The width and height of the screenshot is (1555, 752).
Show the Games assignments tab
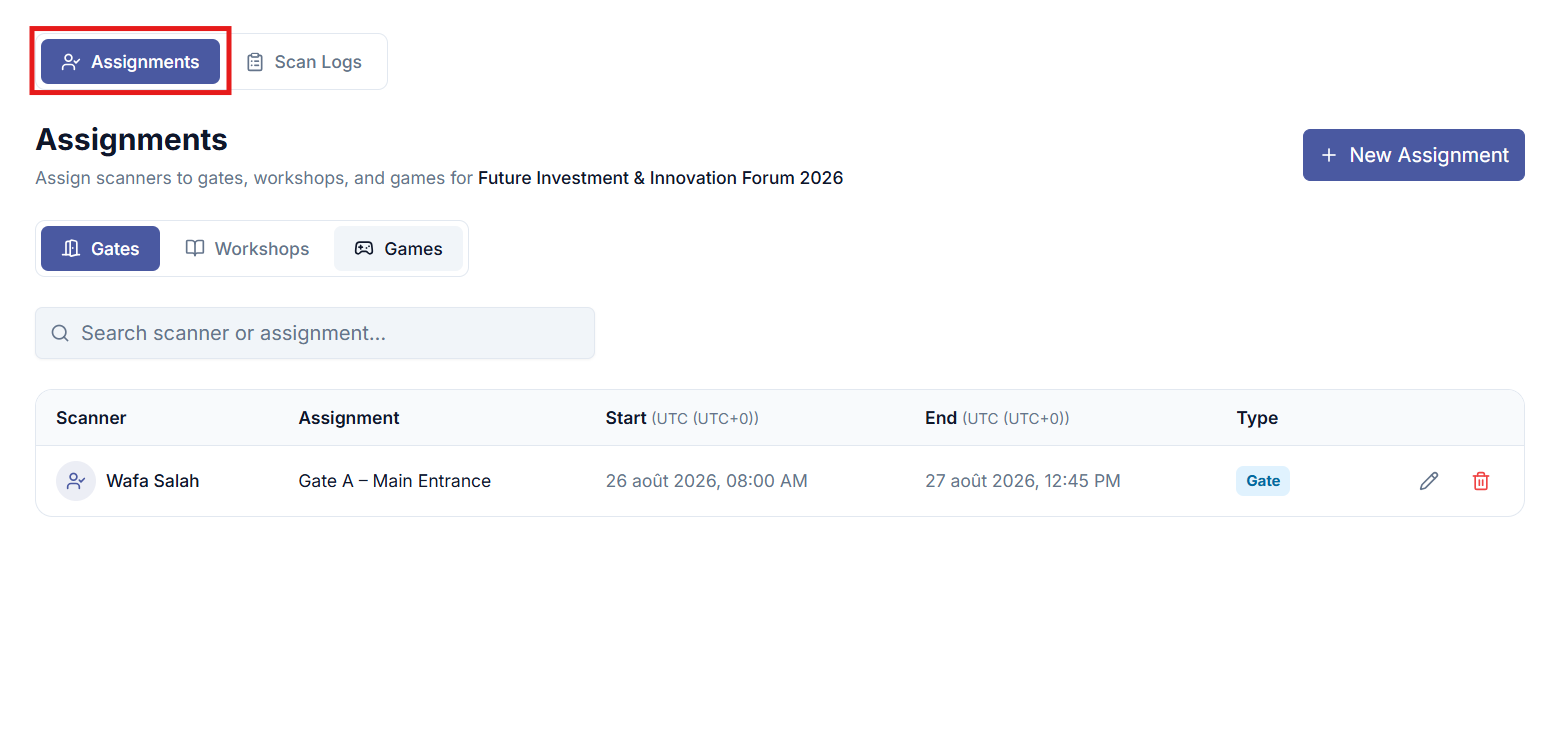point(398,249)
